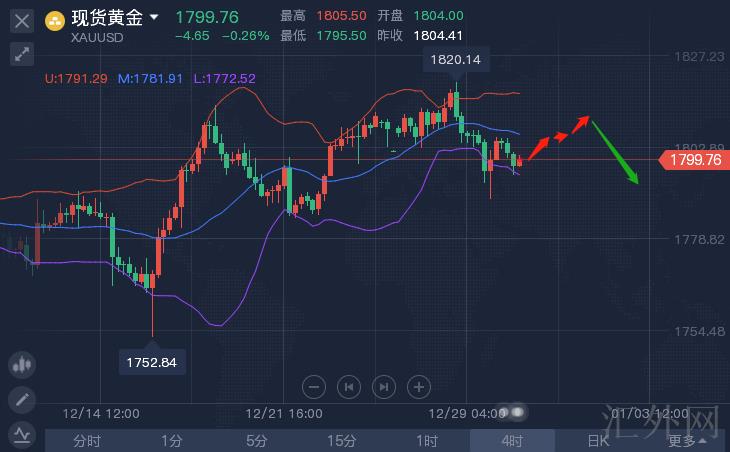Choose the 1时 timeframe tab

(x=427, y=440)
